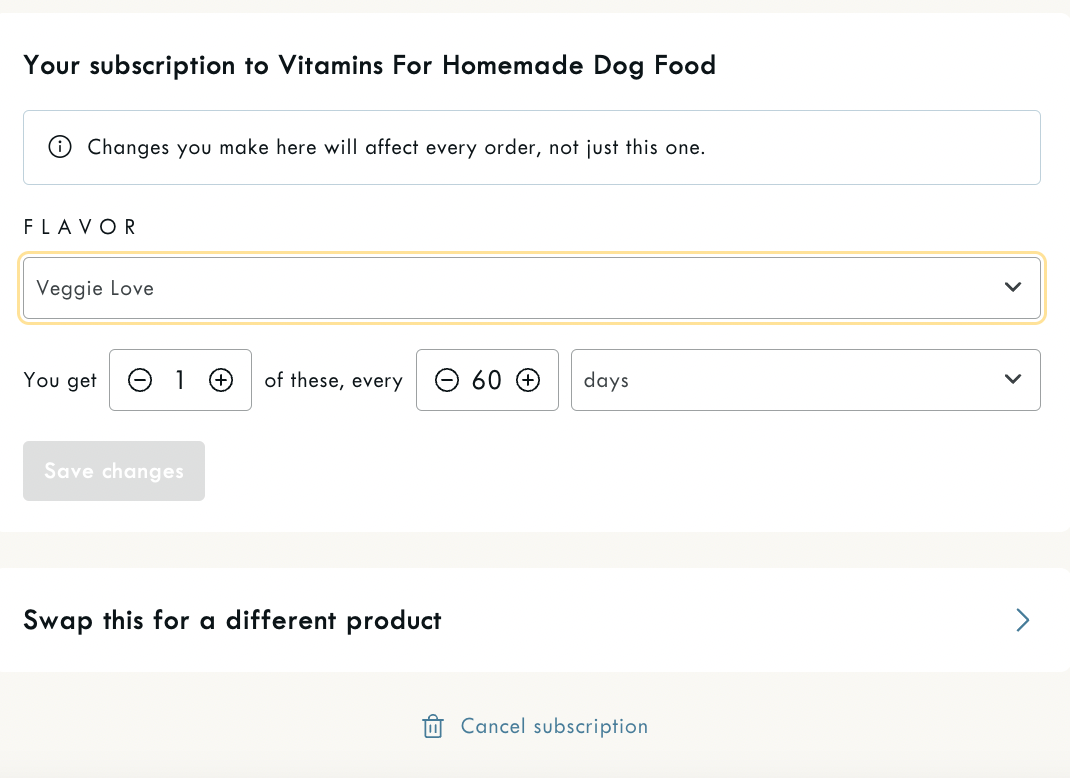Click the subscription title heading
This screenshot has height=778, width=1070.
(369, 66)
